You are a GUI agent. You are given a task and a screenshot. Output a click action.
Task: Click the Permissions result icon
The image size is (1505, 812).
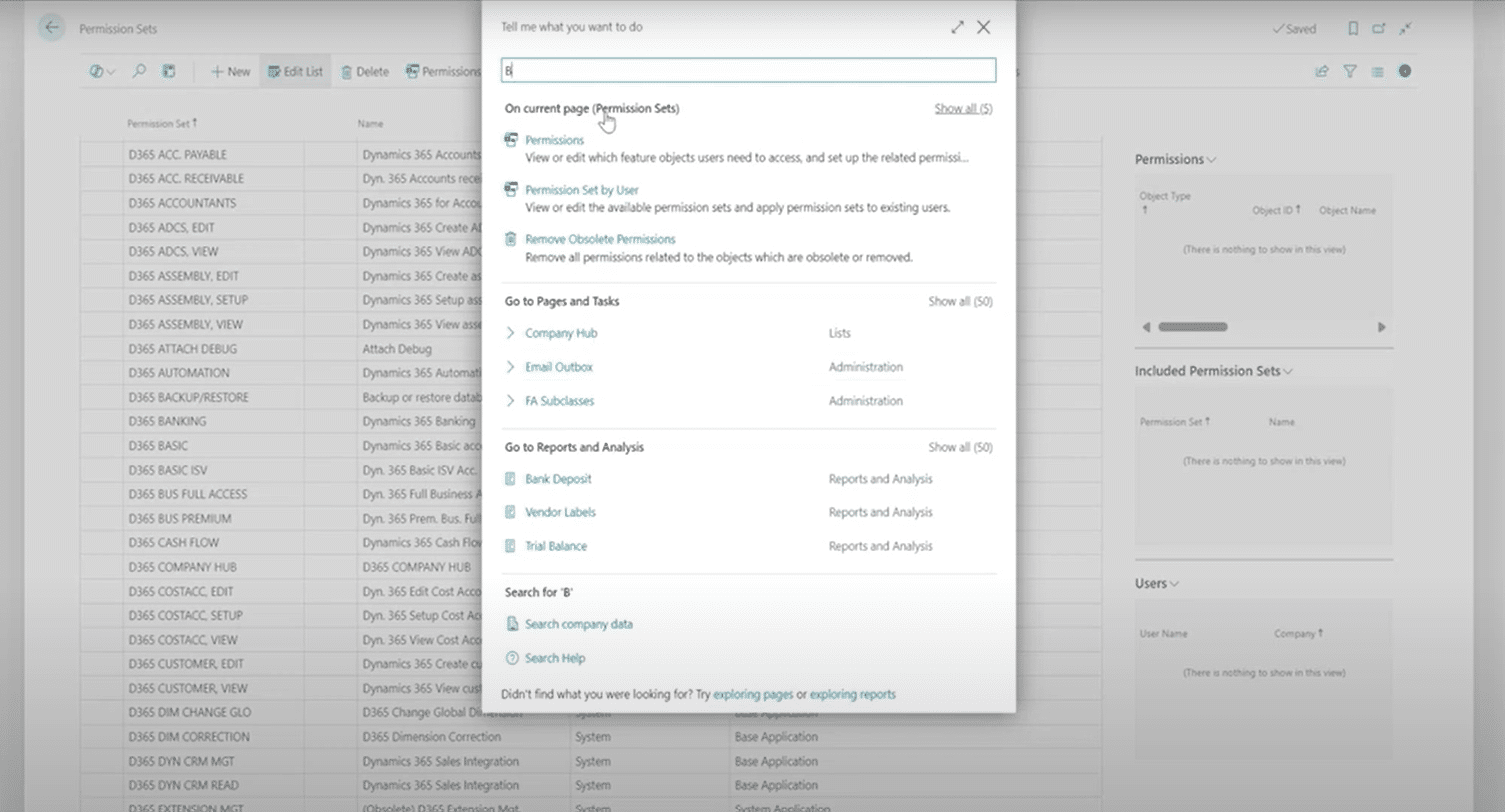tap(511, 140)
